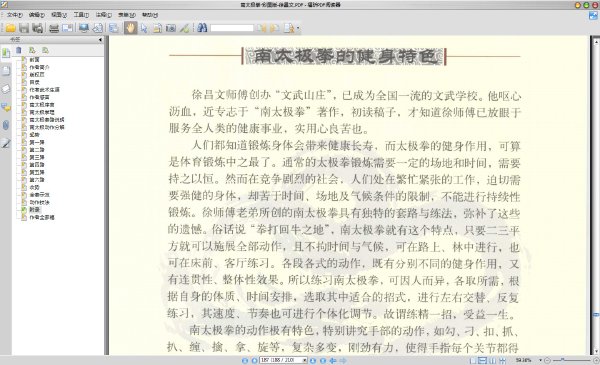Open the 帮助 menu

(150, 15)
